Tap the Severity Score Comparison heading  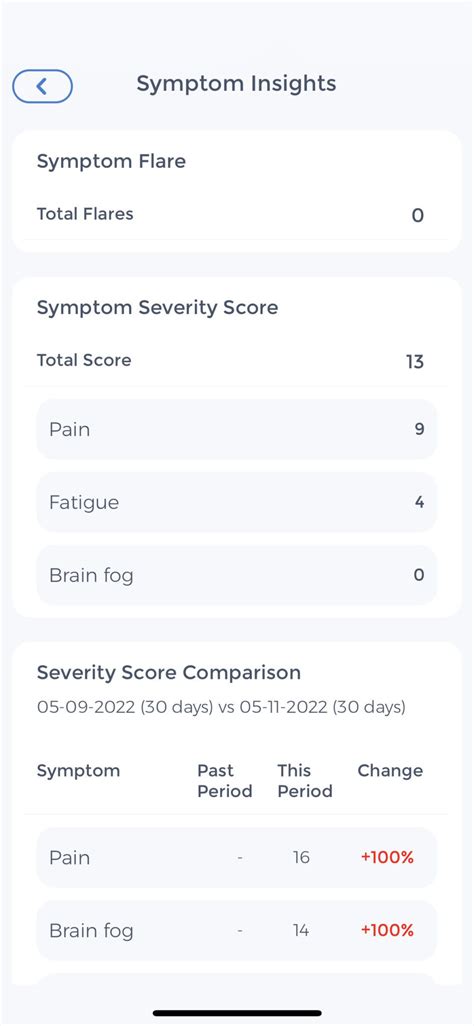(x=169, y=673)
